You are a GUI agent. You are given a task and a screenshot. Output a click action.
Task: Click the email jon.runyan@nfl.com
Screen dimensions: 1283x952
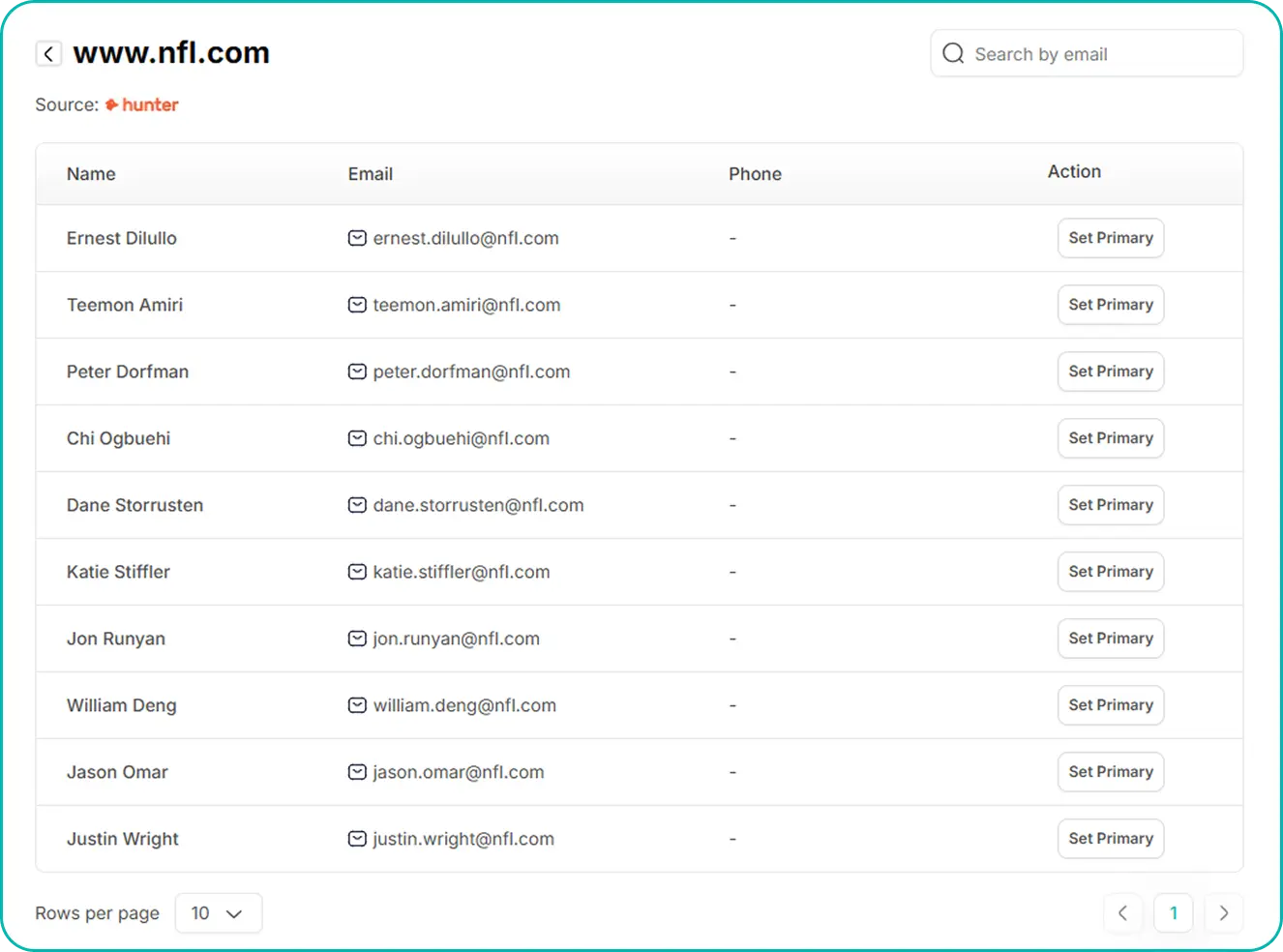[457, 639]
